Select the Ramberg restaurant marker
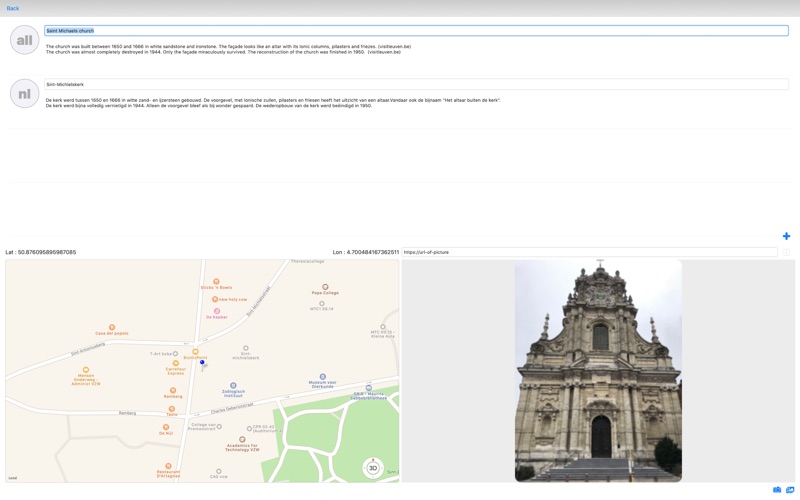Screen dimensions: 800x500 (x=173, y=390)
